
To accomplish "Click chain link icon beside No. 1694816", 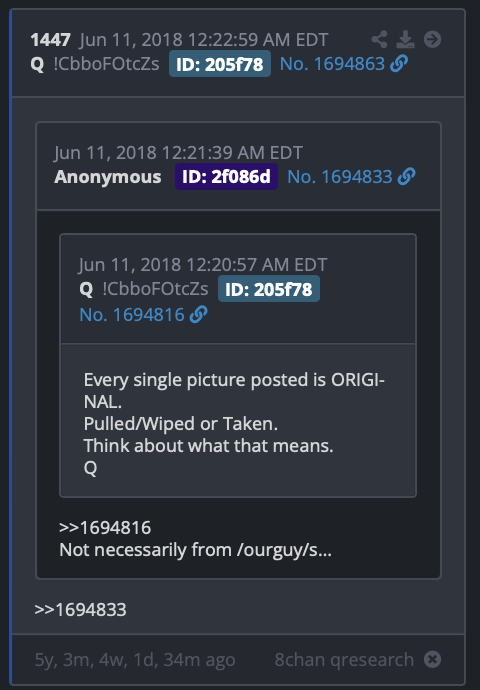I will point(198,315).
